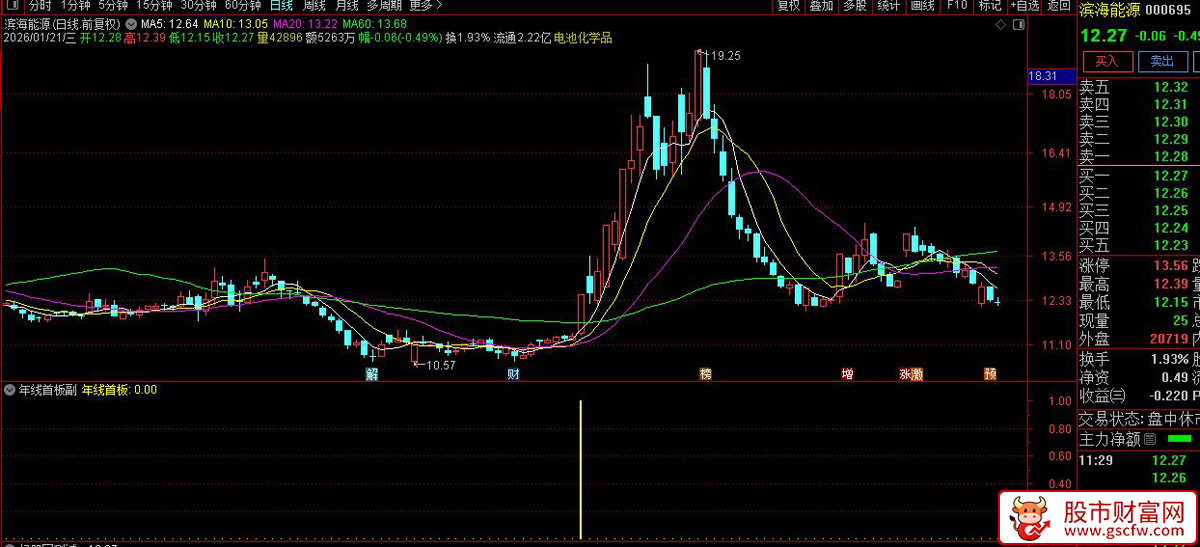The height and width of the screenshot is (547, 1200).
Task: Open the 复权 adjustment menu
Action: pos(789,6)
